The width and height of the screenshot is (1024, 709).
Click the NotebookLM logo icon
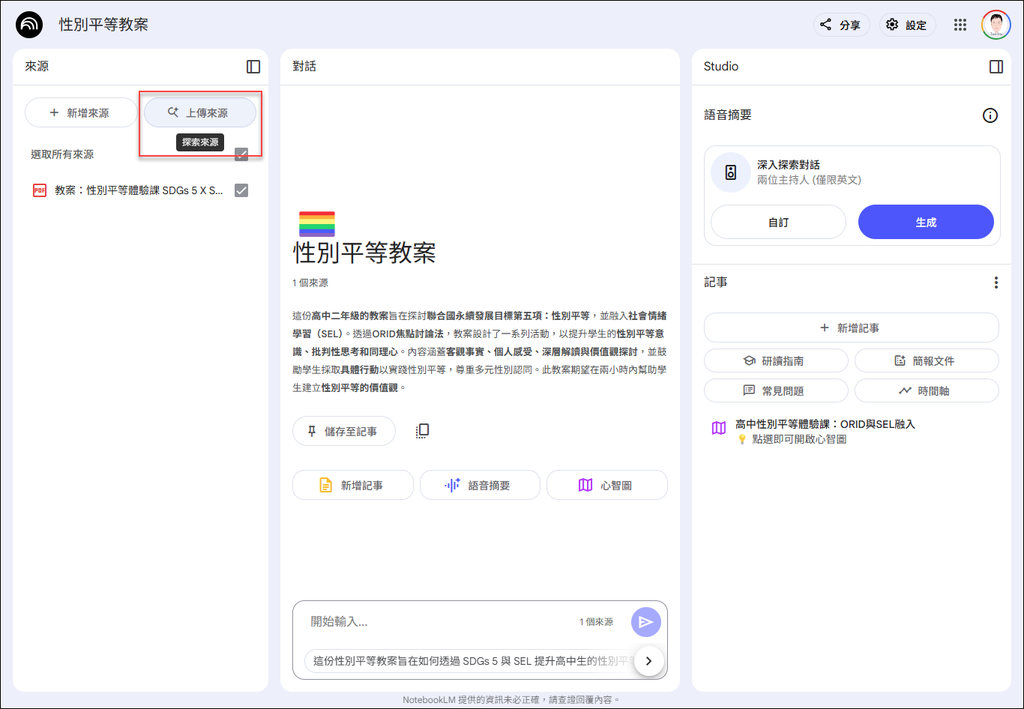pyautogui.click(x=29, y=25)
